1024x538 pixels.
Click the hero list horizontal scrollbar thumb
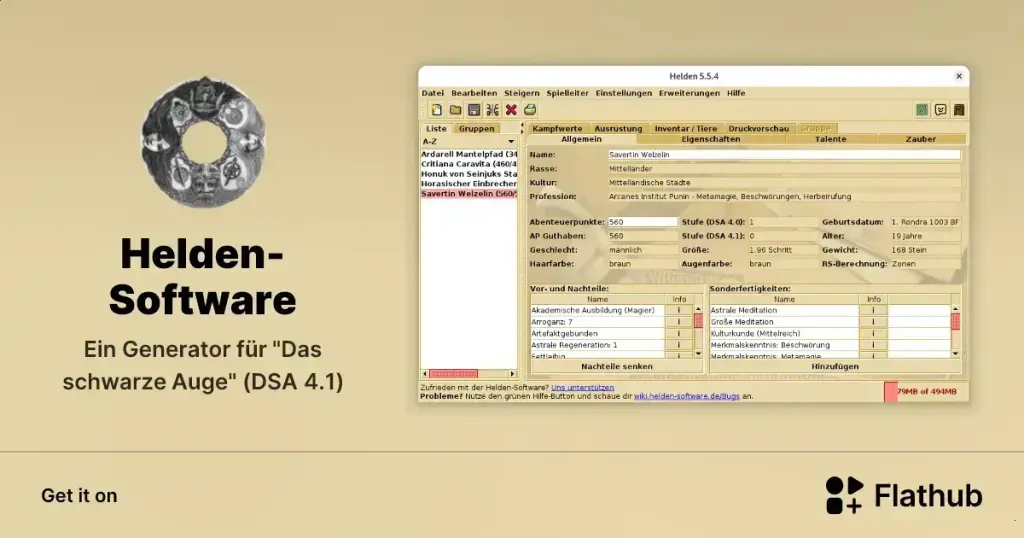coord(453,374)
